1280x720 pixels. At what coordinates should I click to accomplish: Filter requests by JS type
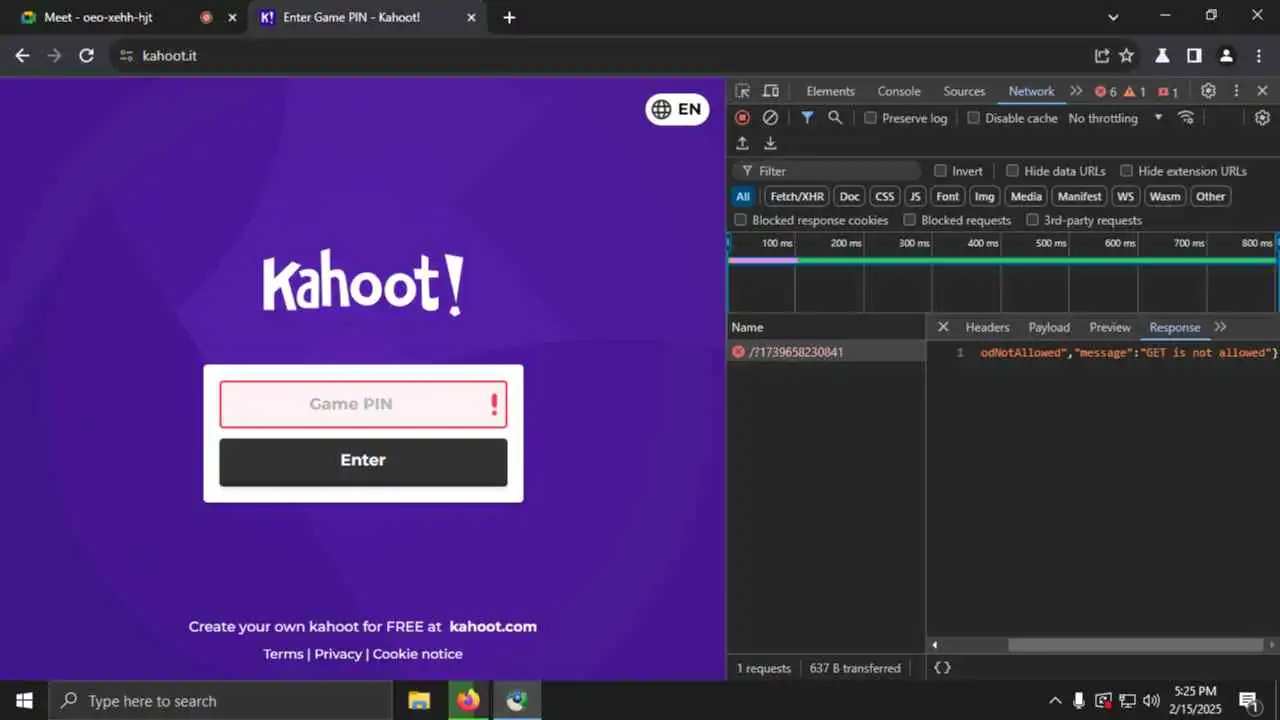coord(915,196)
